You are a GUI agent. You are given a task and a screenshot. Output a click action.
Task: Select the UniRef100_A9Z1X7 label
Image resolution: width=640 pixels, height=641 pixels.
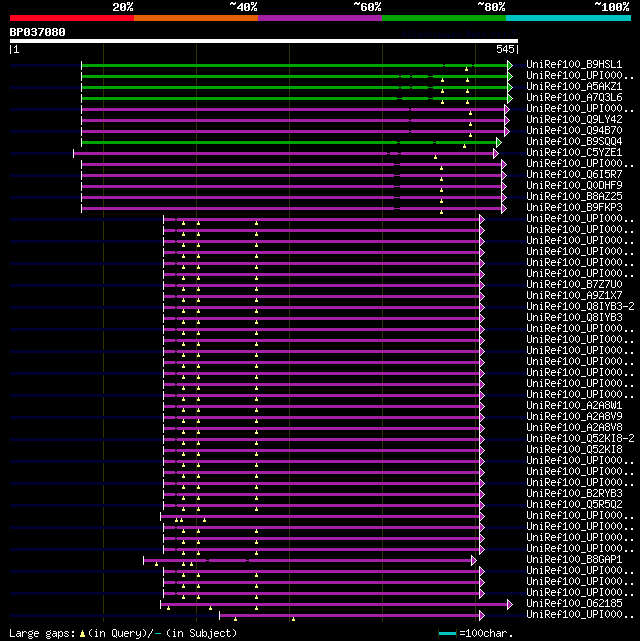[x=574, y=295]
